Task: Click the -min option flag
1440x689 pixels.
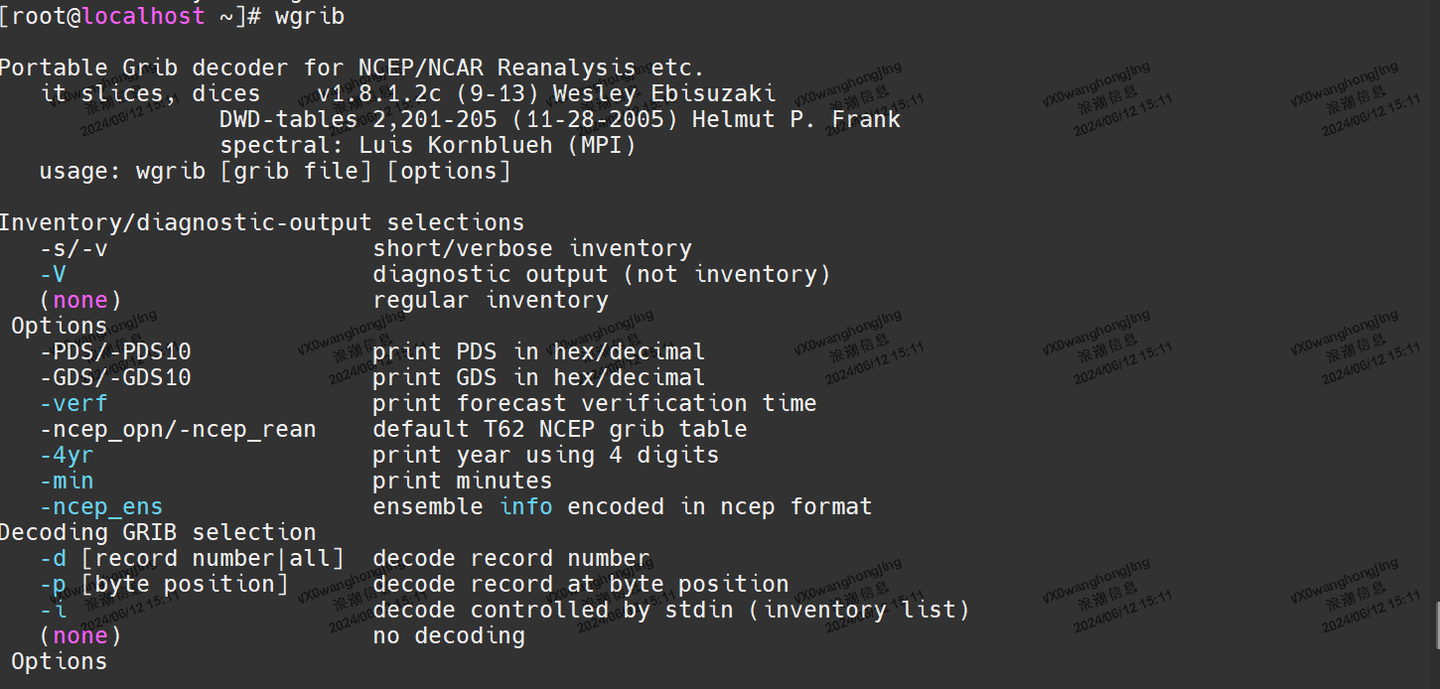Action: [66, 481]
